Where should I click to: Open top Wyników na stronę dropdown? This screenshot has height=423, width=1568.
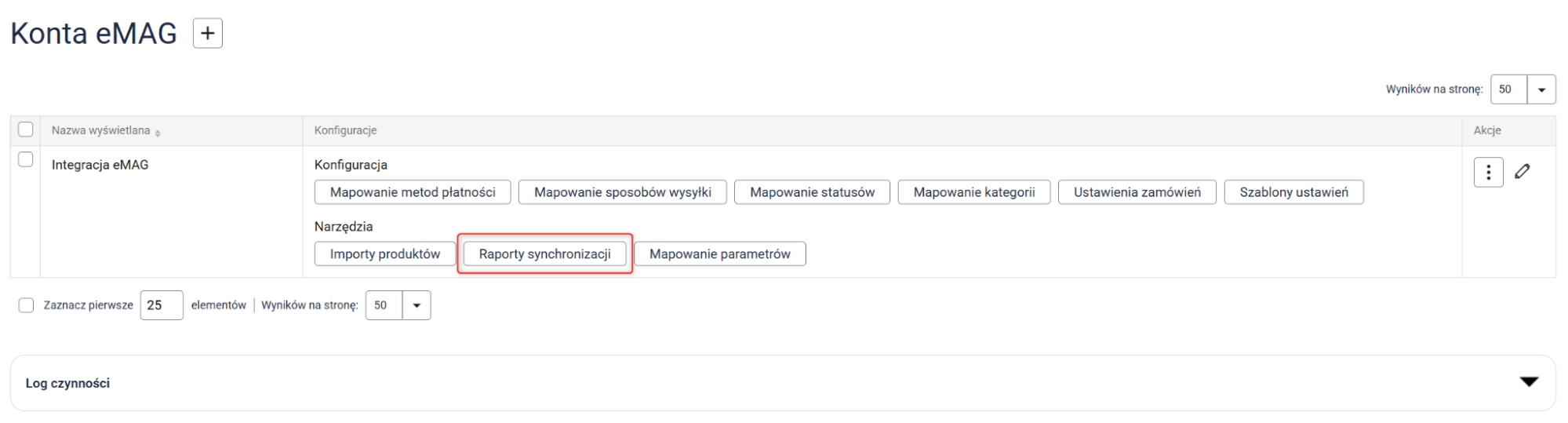point(1541,89)
